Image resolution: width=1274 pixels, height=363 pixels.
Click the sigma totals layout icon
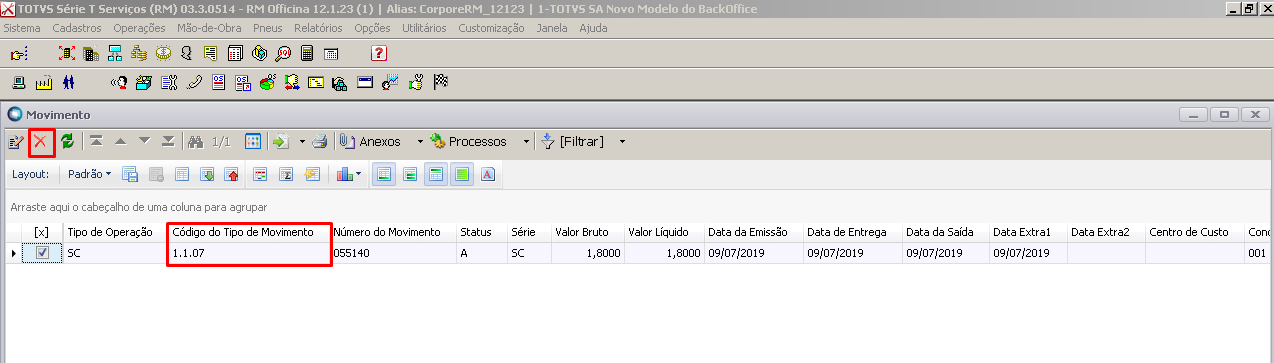pos(285,174)
